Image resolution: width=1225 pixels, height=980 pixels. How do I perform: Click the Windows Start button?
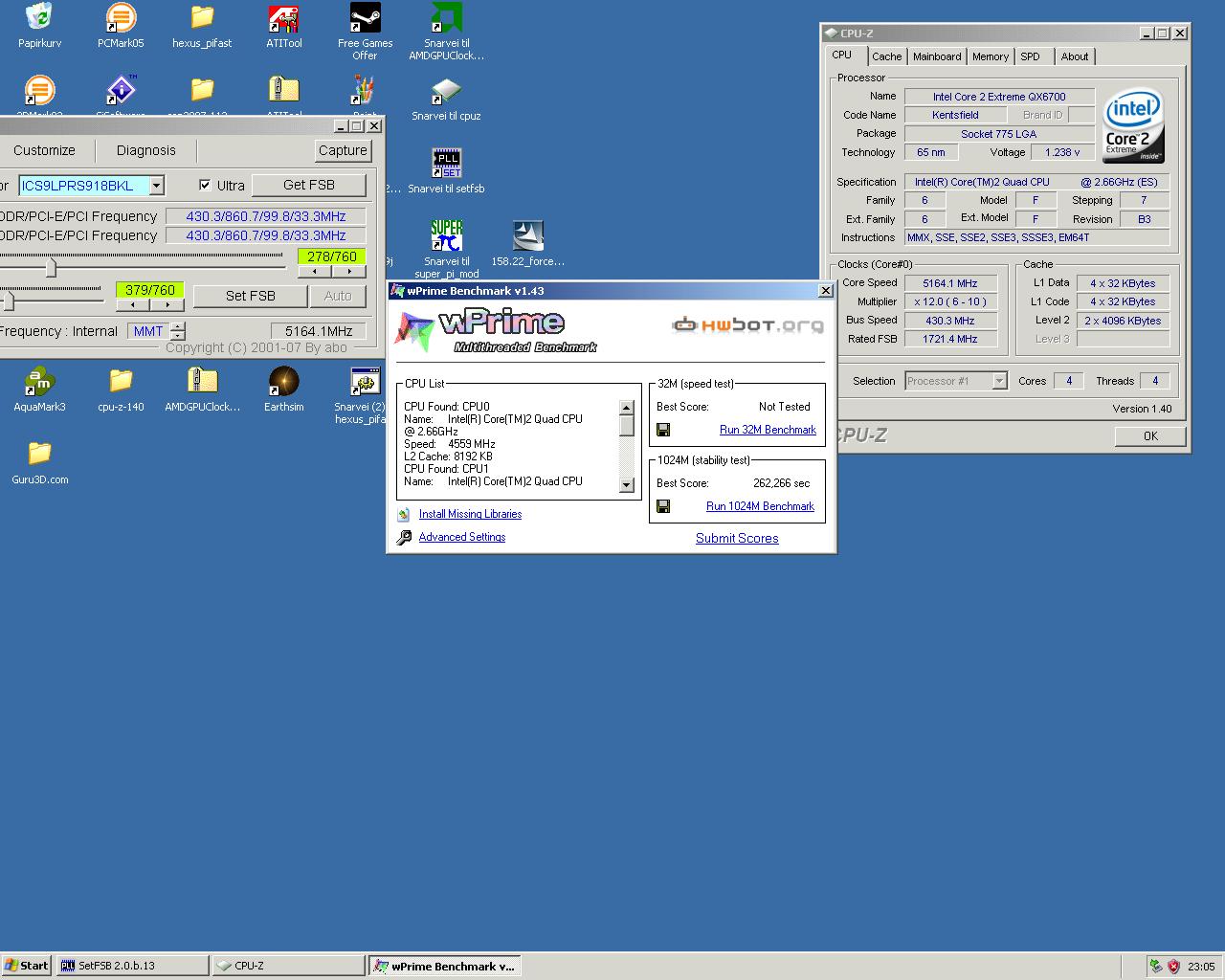26,966
